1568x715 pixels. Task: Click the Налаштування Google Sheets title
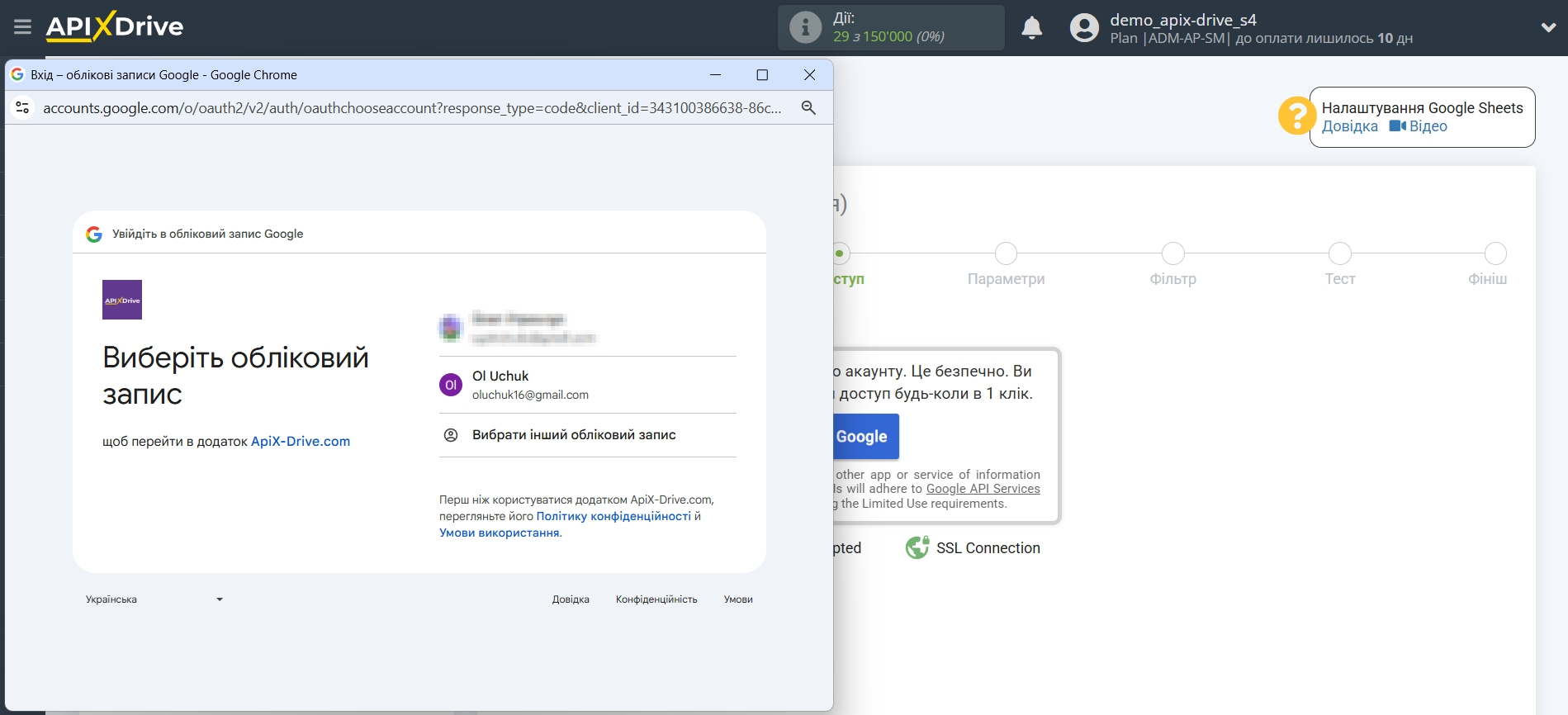(x=1422, y=108)
